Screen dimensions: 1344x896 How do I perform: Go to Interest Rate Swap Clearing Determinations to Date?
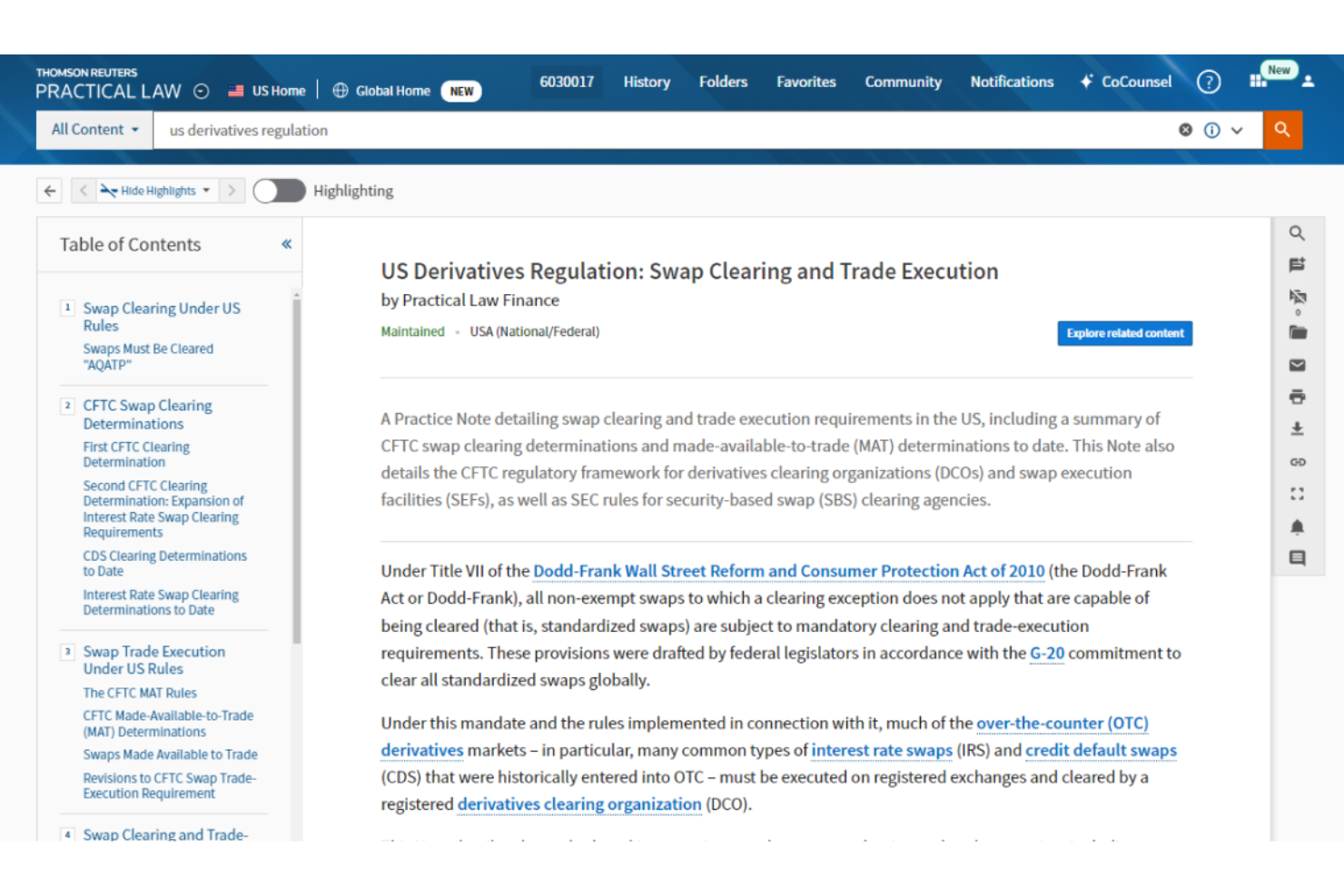[x=161, y=602]
